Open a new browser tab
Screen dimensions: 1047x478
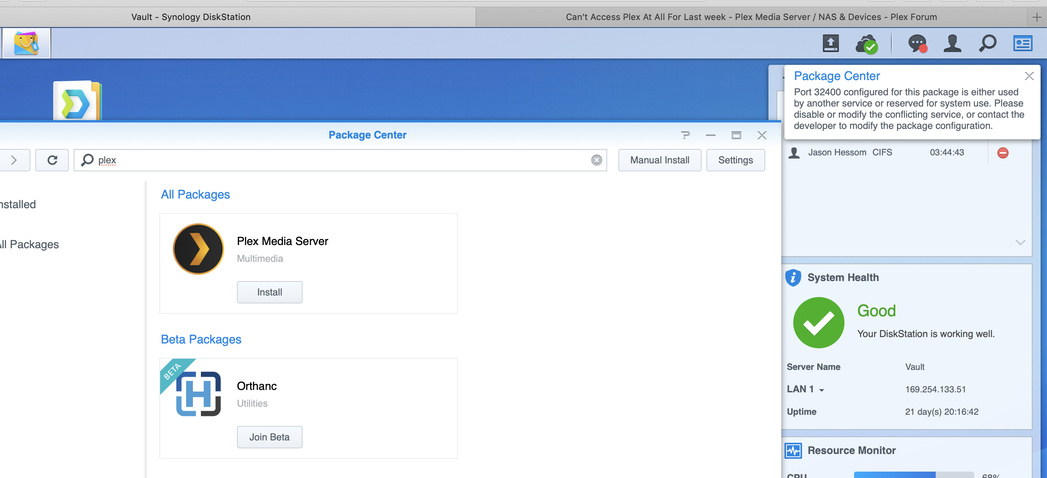[x=1036, y=17]
